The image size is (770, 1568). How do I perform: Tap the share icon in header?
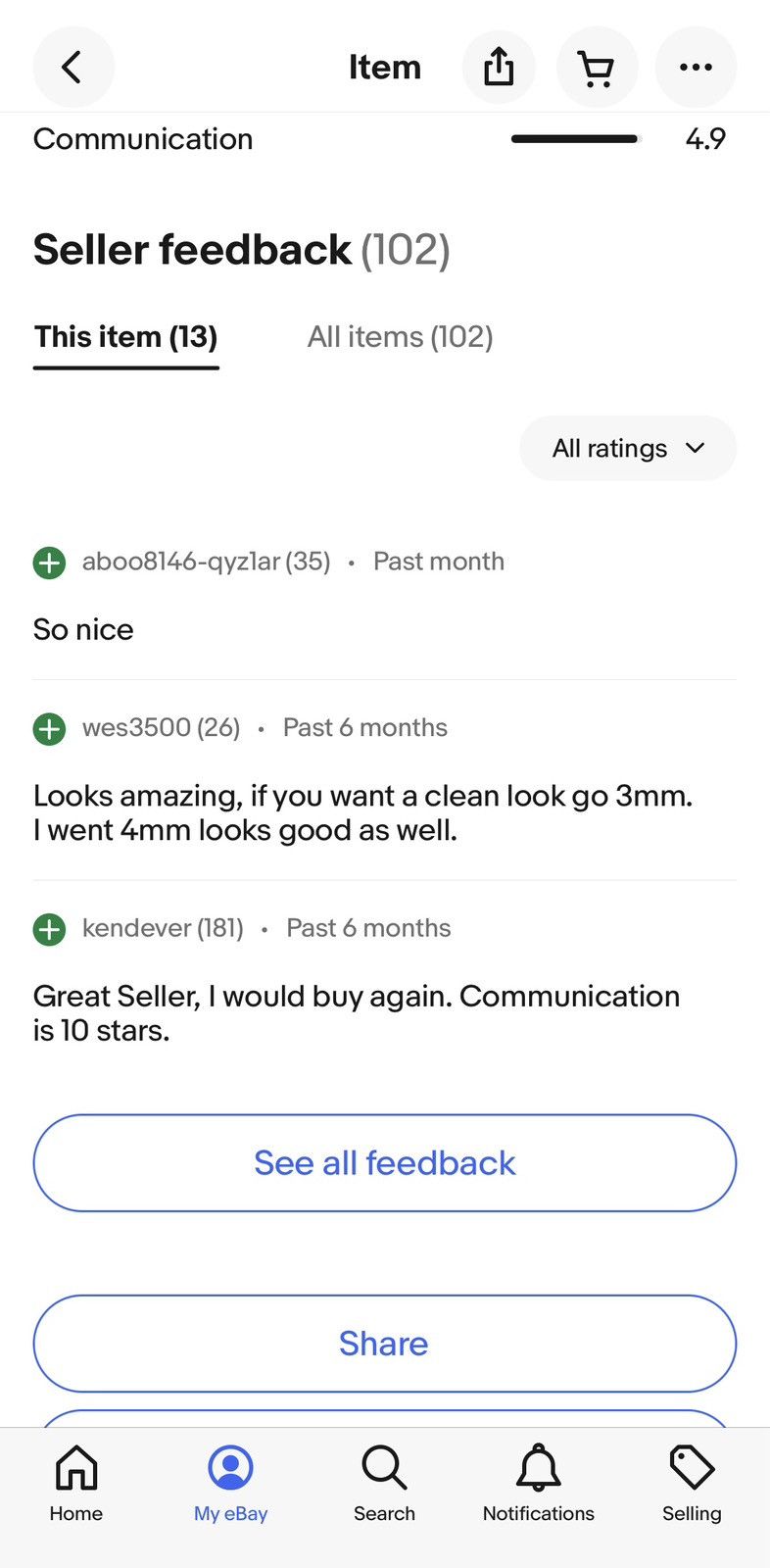pos(499,67)
